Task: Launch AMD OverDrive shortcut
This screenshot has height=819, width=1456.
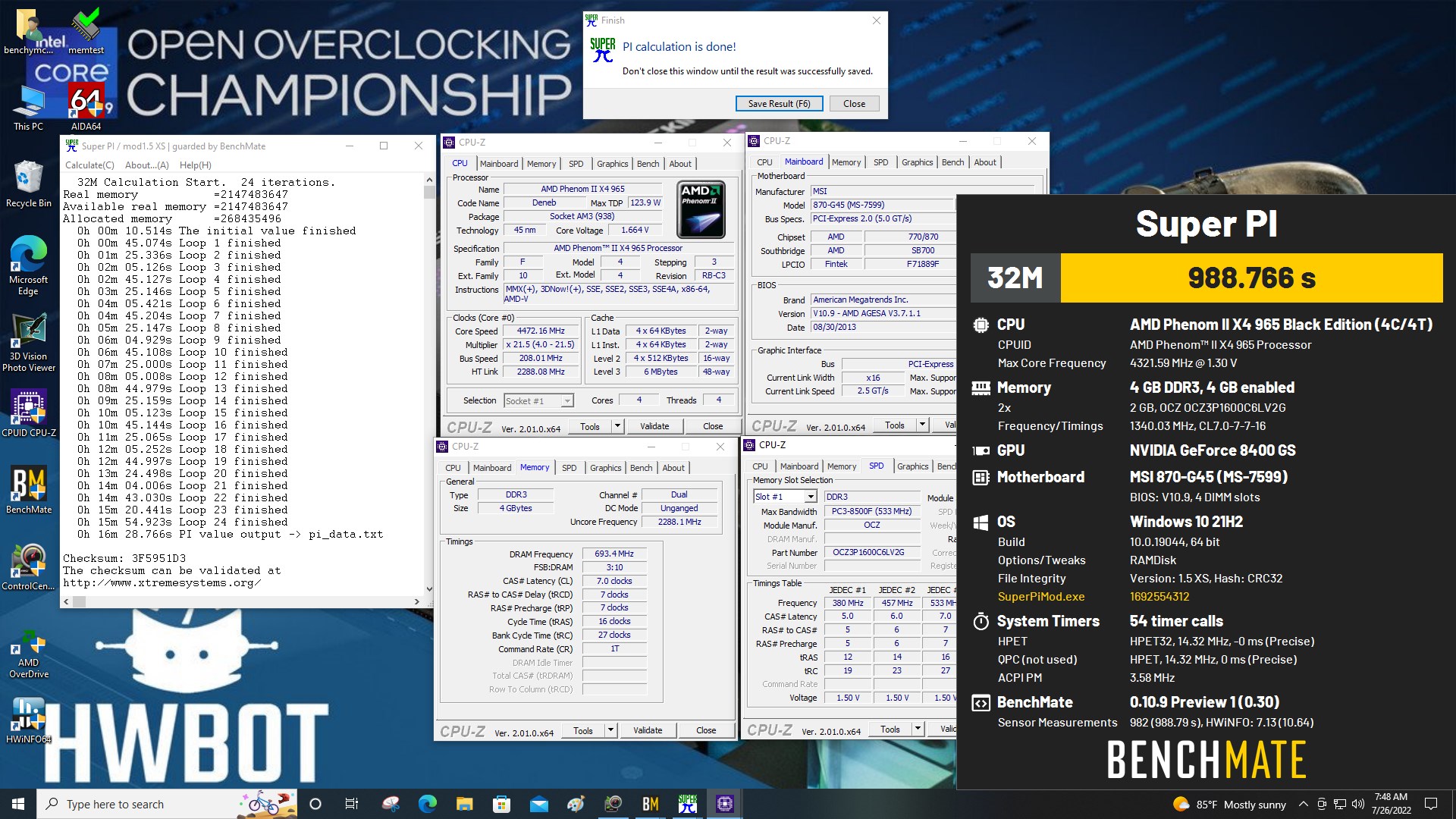Action: click(x=29, y=654)
